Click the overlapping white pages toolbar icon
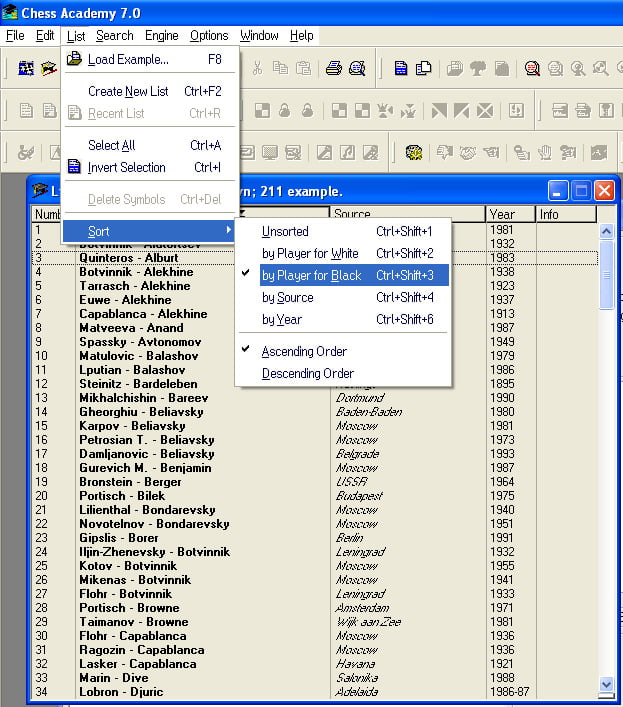Image resolution: width=623 pixels, height=707 pixels. (423, 68)
